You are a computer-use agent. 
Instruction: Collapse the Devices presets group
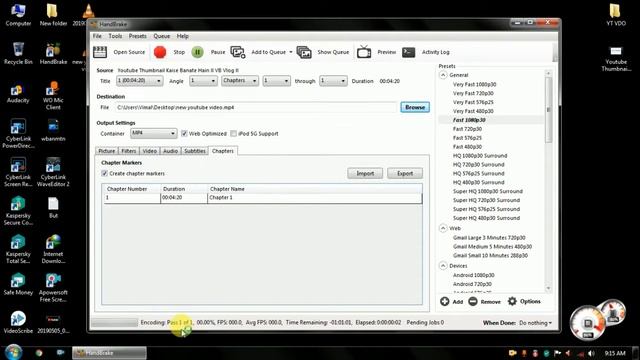443,266
